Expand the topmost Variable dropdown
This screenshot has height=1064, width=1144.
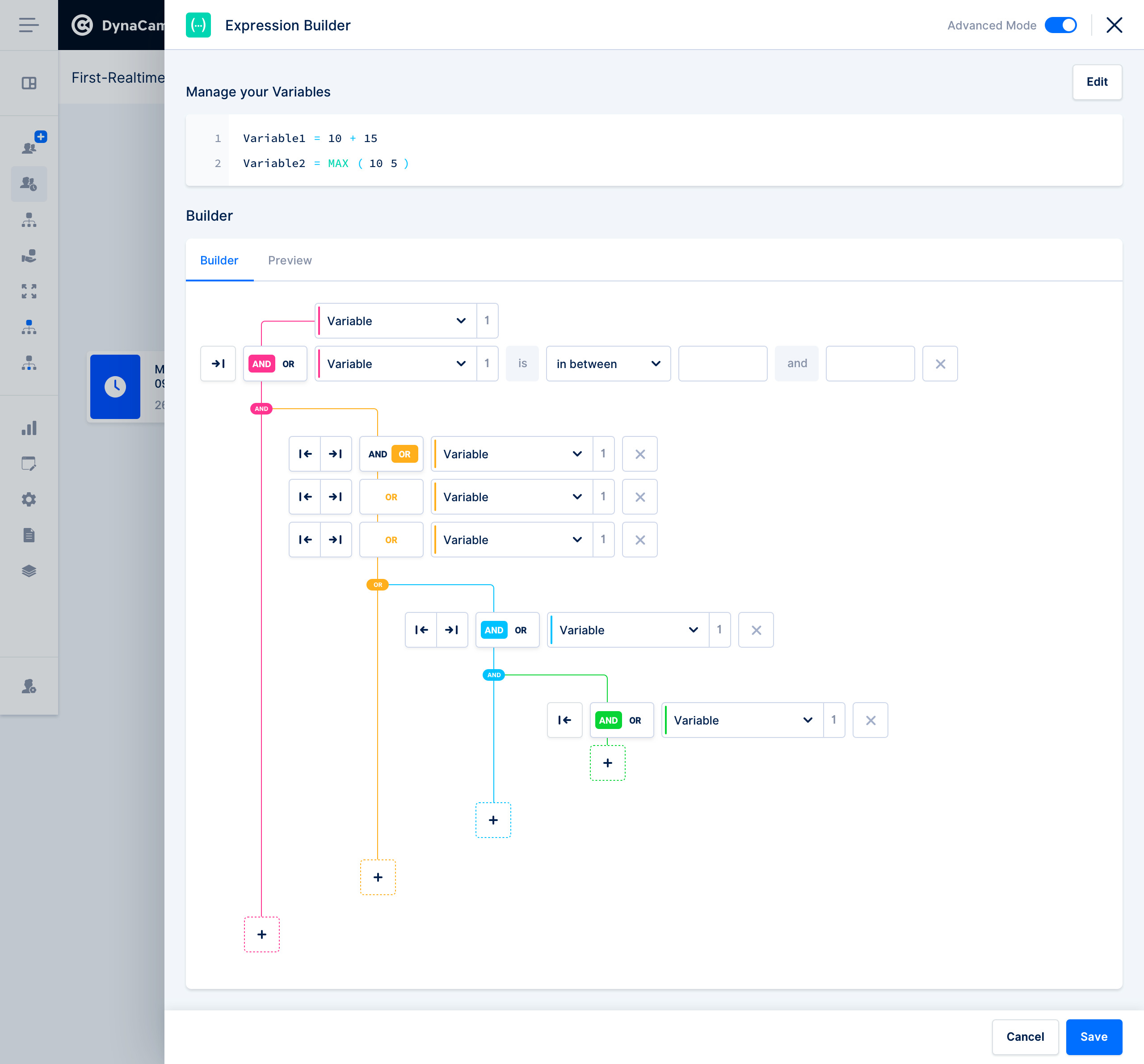point(396,321)
